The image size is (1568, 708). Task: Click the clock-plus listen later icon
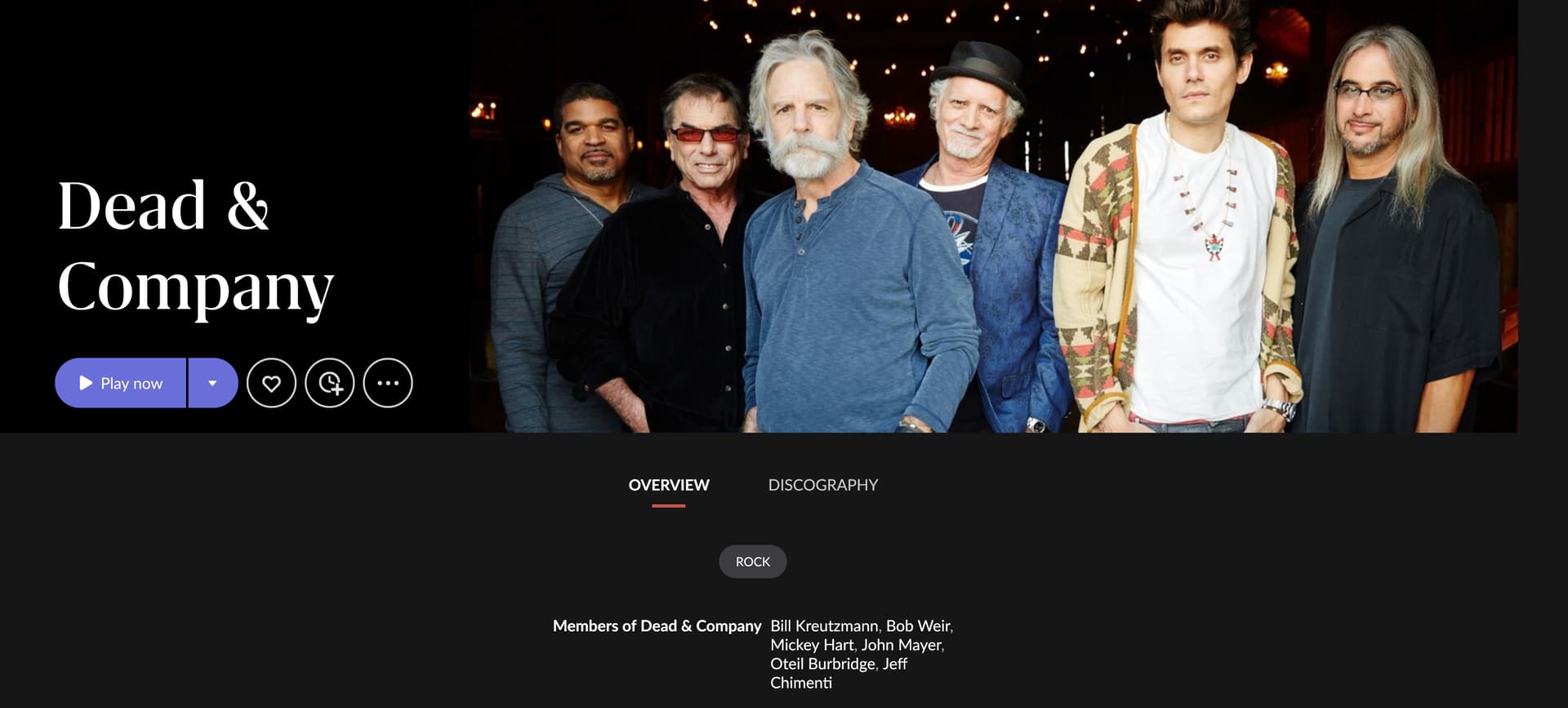(330, 383)
